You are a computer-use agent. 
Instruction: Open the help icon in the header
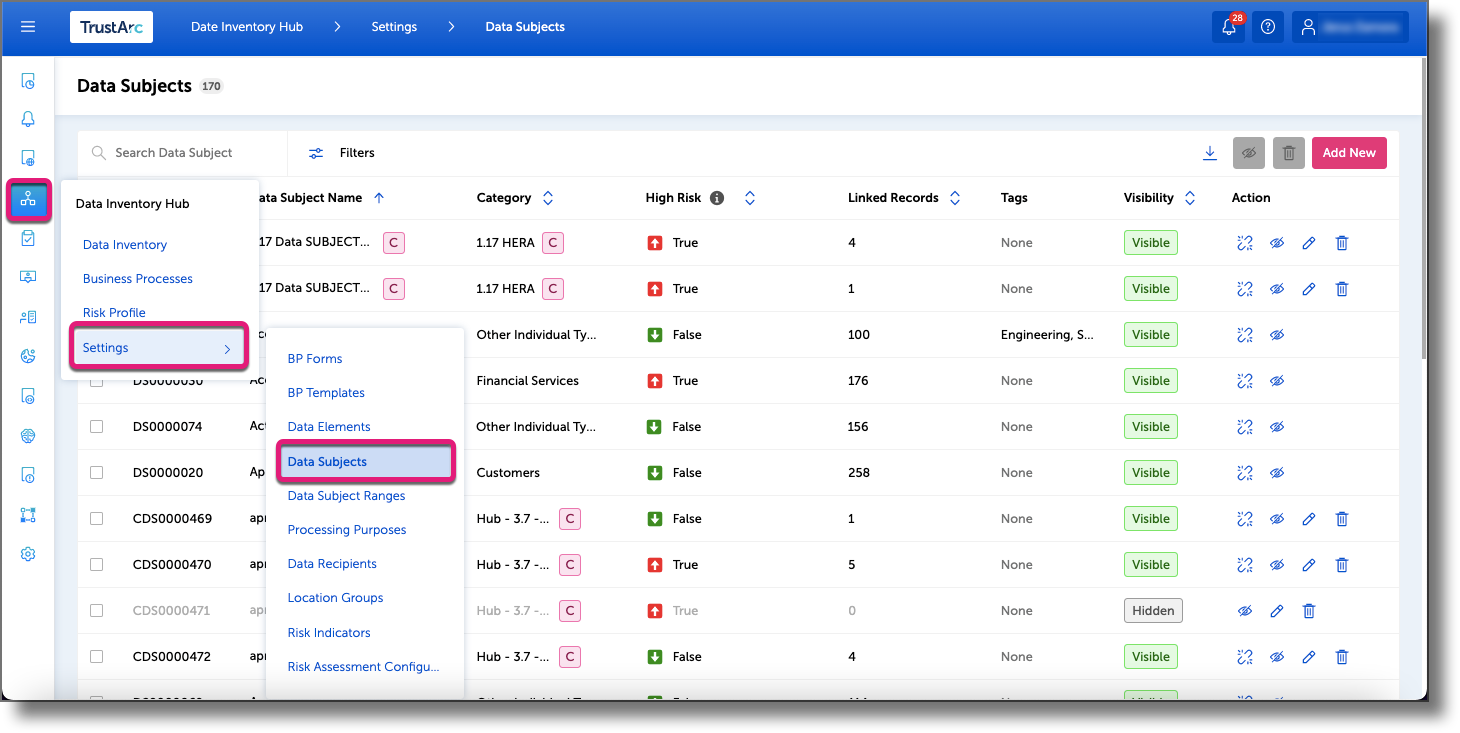pos(1267,27)
